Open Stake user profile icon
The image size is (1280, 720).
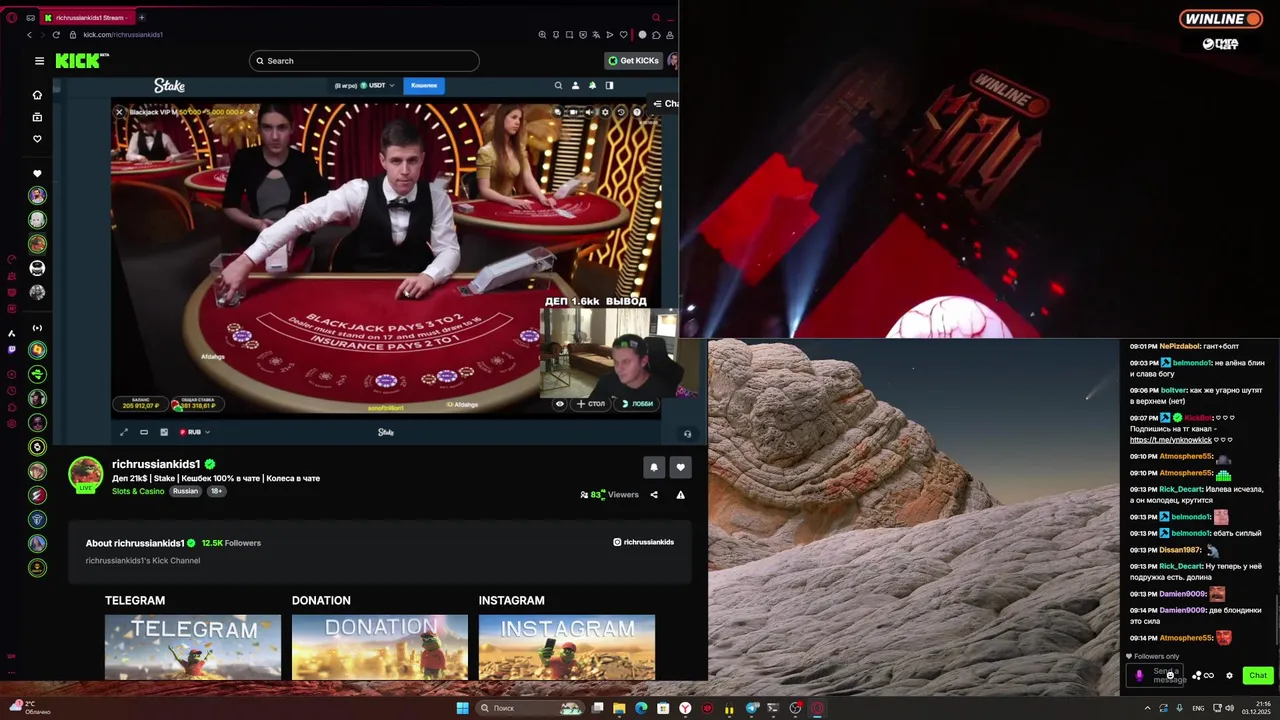tap(575, 86)
